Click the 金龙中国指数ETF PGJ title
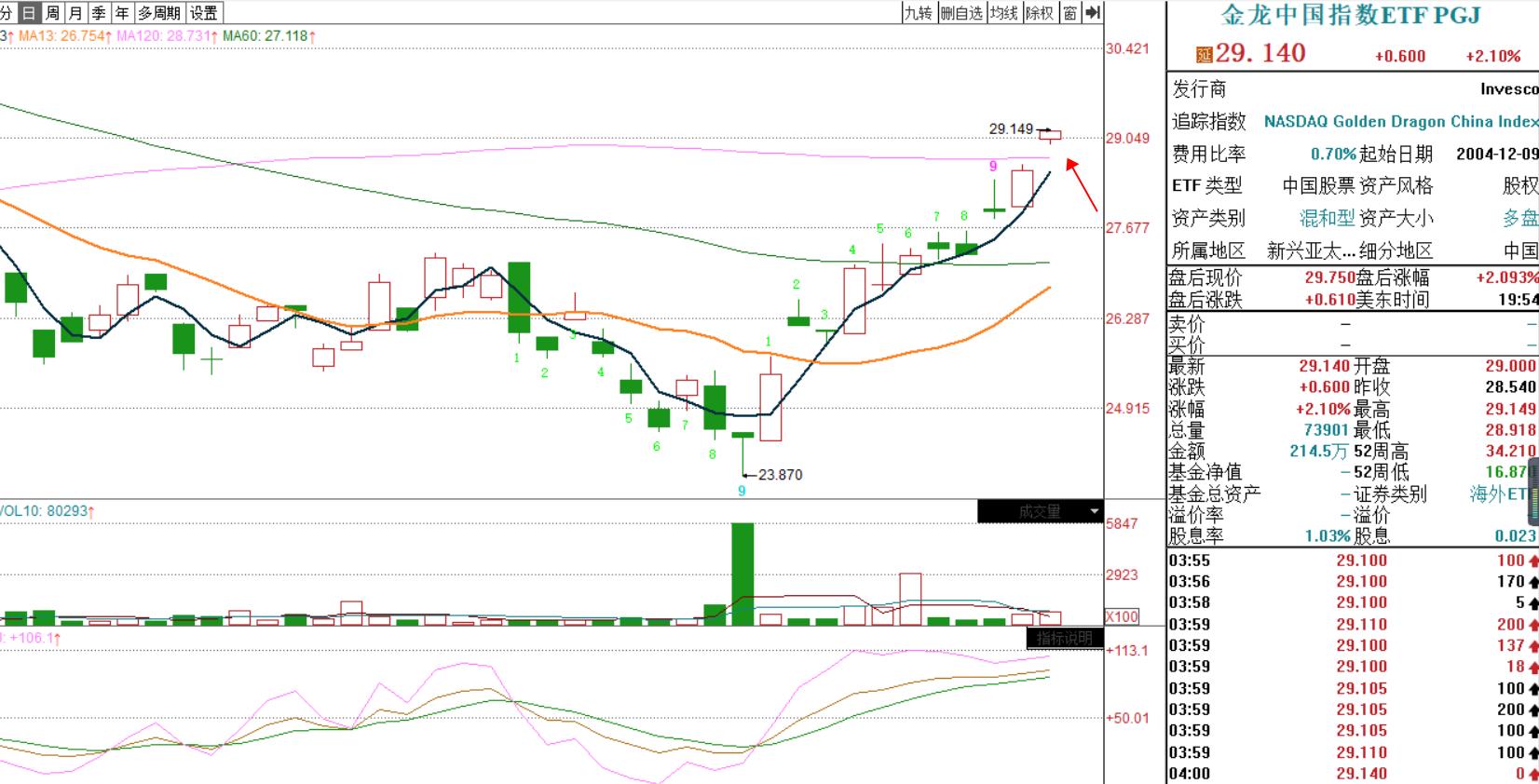This screenshot has width=1539, height=784. pos(1351,15)
